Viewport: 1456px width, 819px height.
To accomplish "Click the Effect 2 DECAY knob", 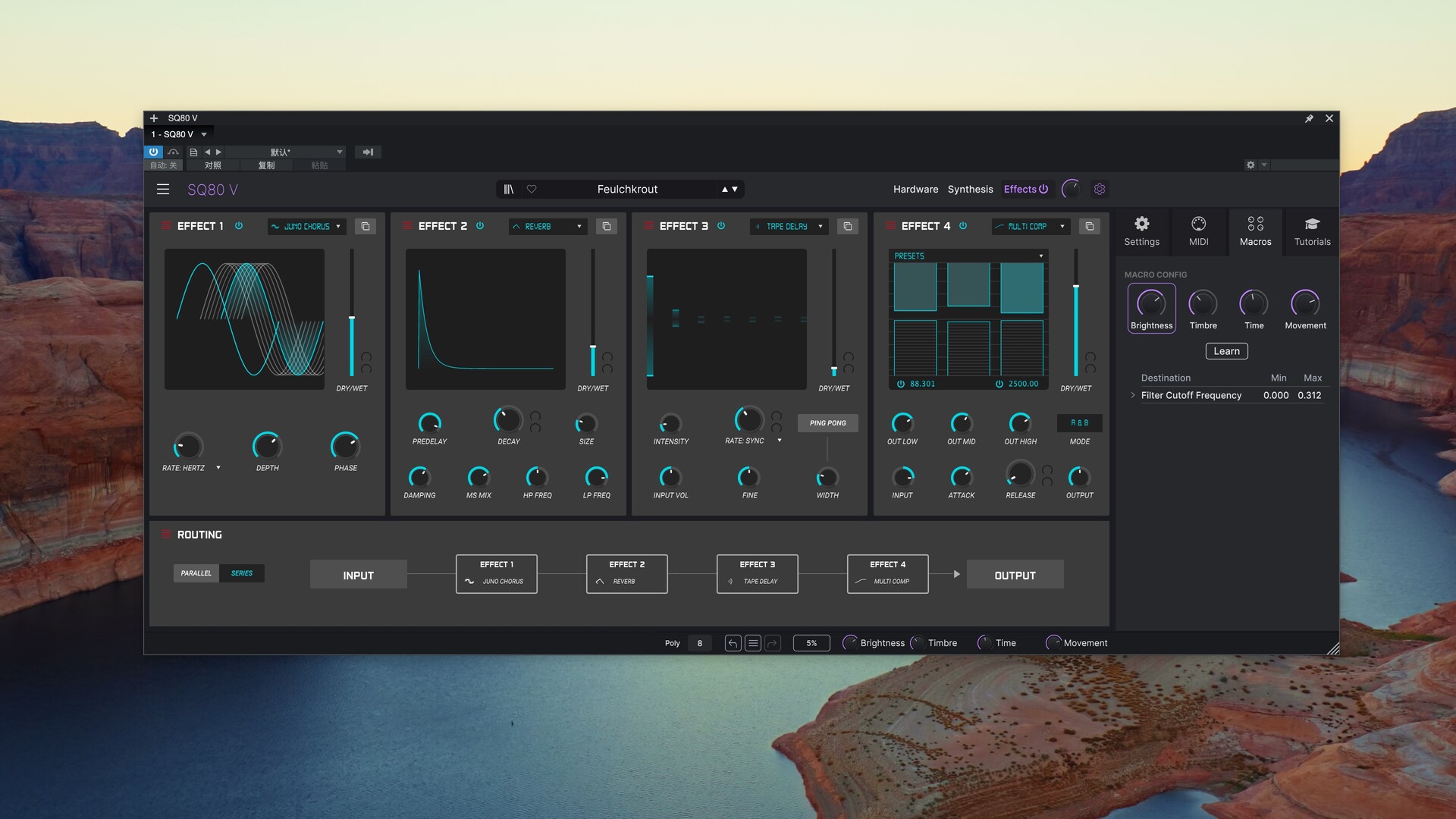I will [508, 419].
